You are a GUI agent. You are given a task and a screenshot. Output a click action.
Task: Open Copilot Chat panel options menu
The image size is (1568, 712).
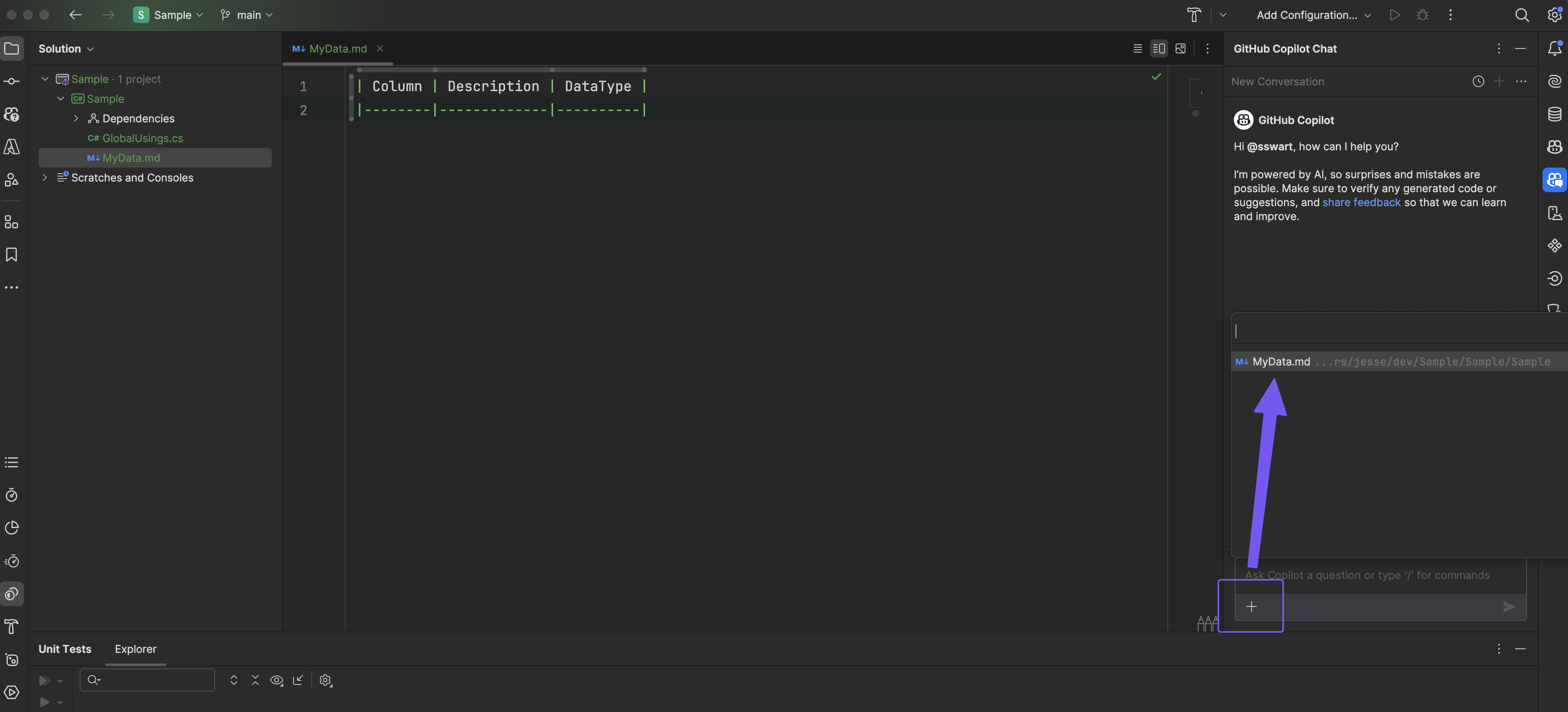tap(1499, 49)
